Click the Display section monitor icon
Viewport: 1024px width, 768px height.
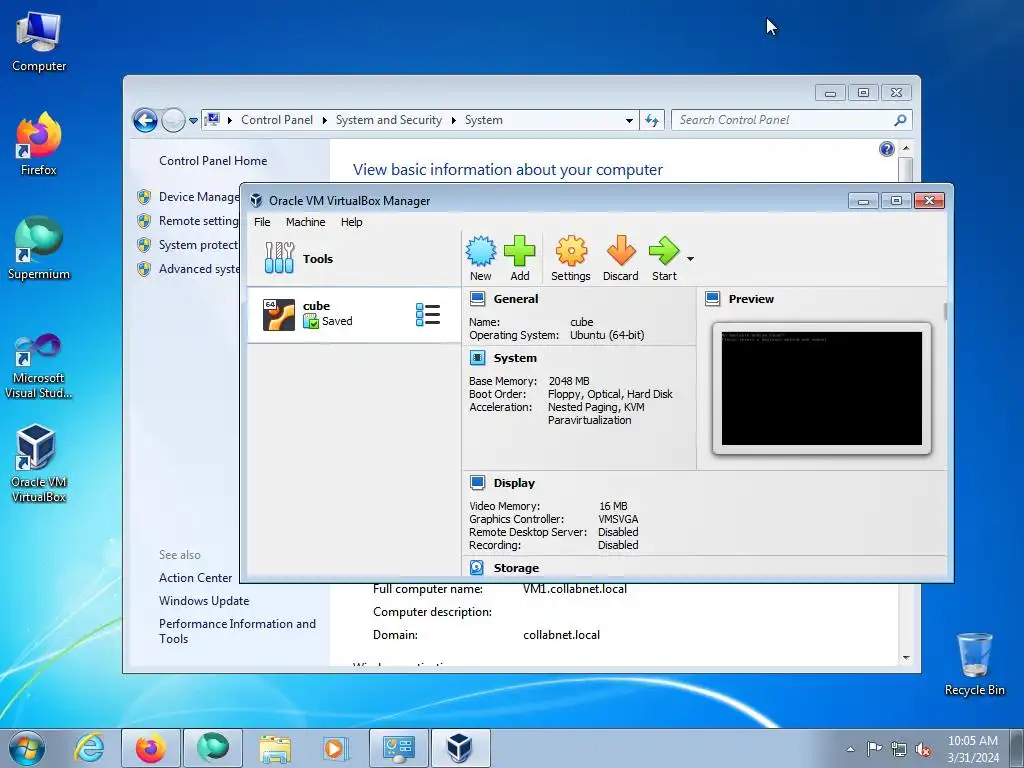point(477,483)
